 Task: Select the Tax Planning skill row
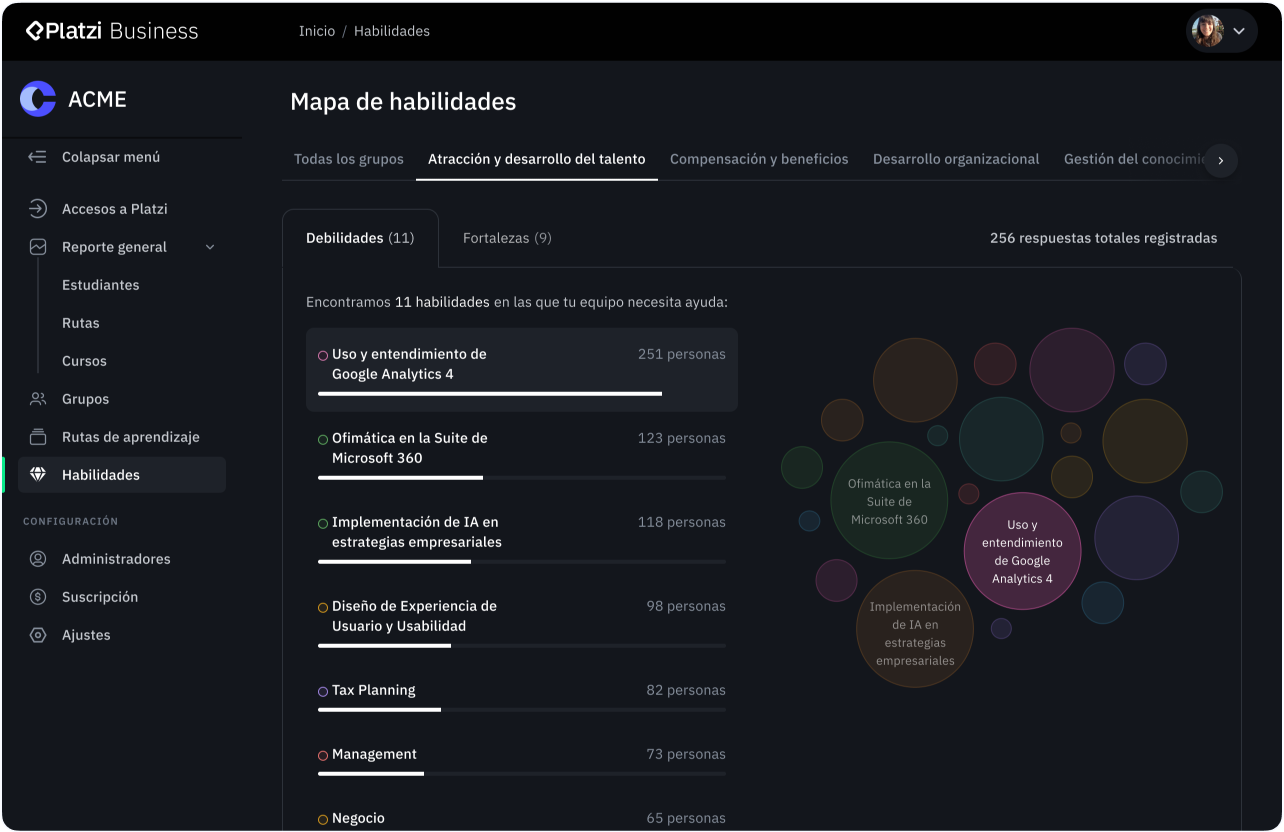522,698
